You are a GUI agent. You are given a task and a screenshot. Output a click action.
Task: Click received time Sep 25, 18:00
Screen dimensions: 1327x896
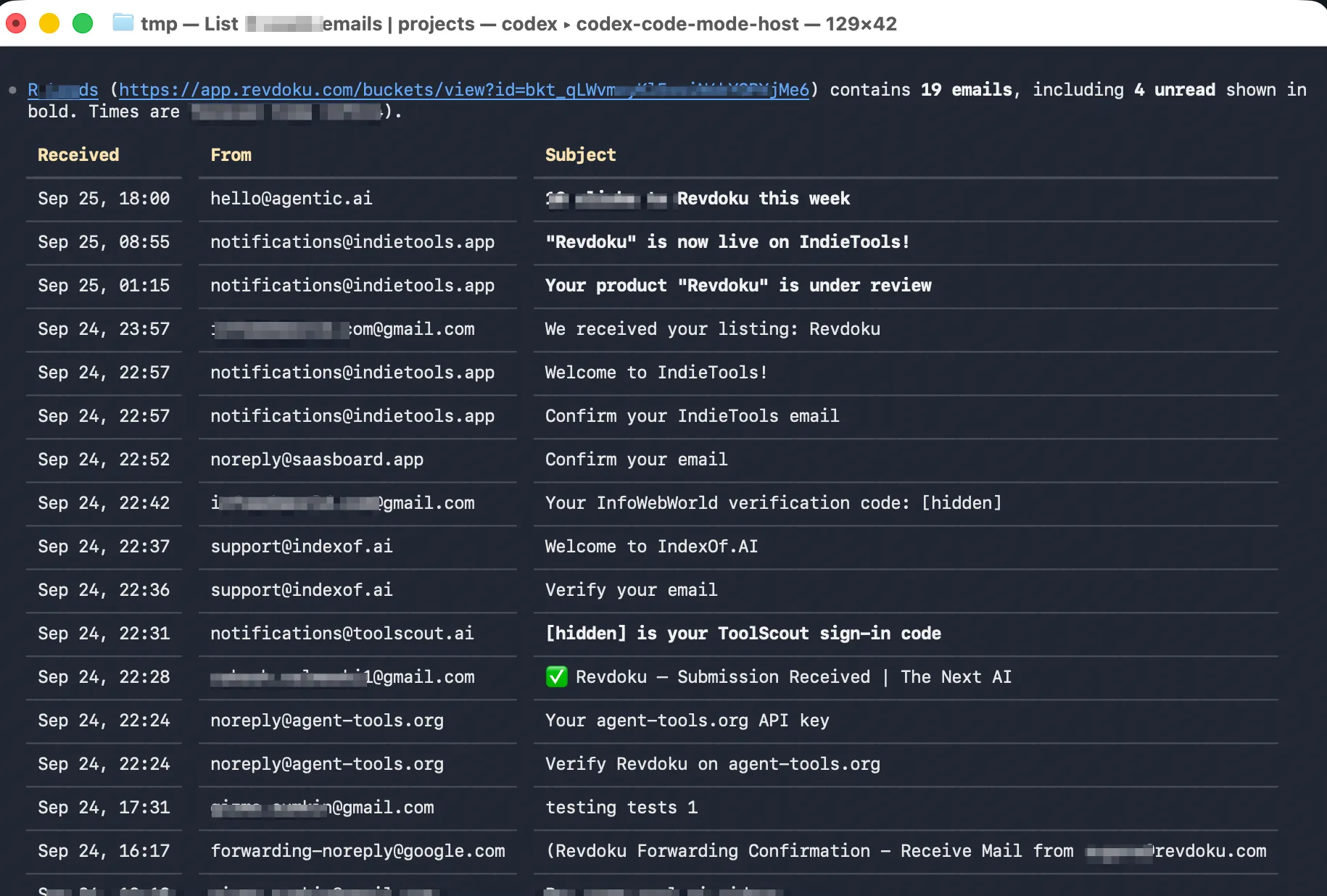104,199
